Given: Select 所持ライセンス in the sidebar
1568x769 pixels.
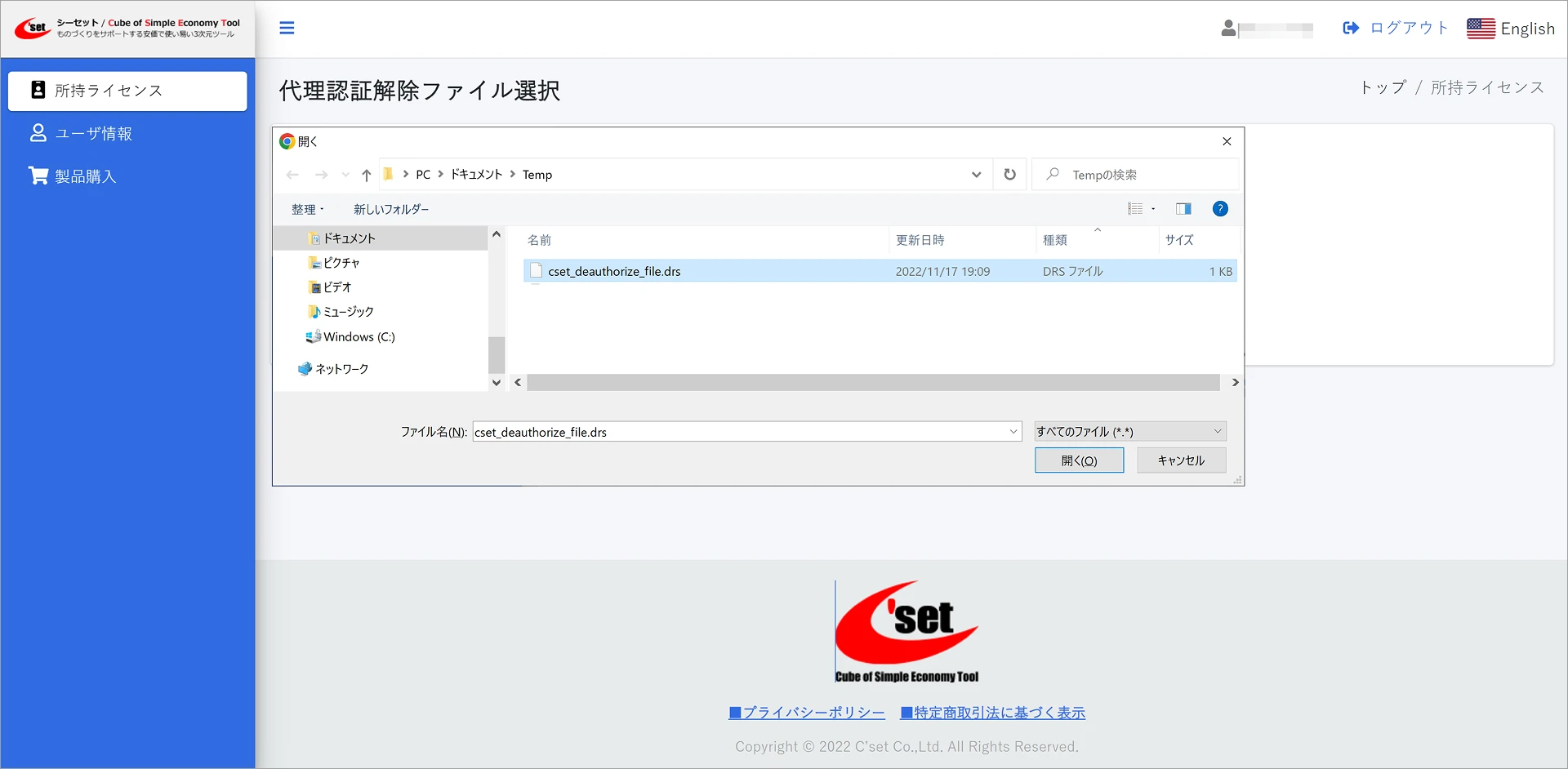Looking at the screenshot, I should click(127, 91).
